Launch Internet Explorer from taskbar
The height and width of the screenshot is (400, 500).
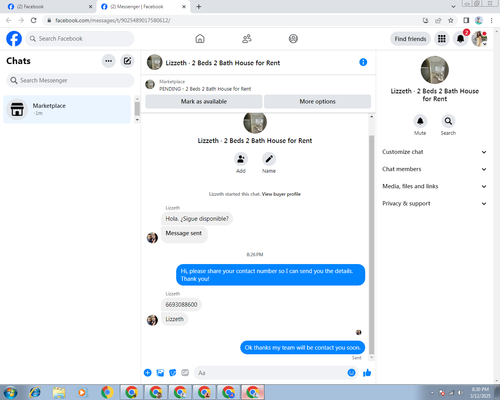click(x=35, y=392)
